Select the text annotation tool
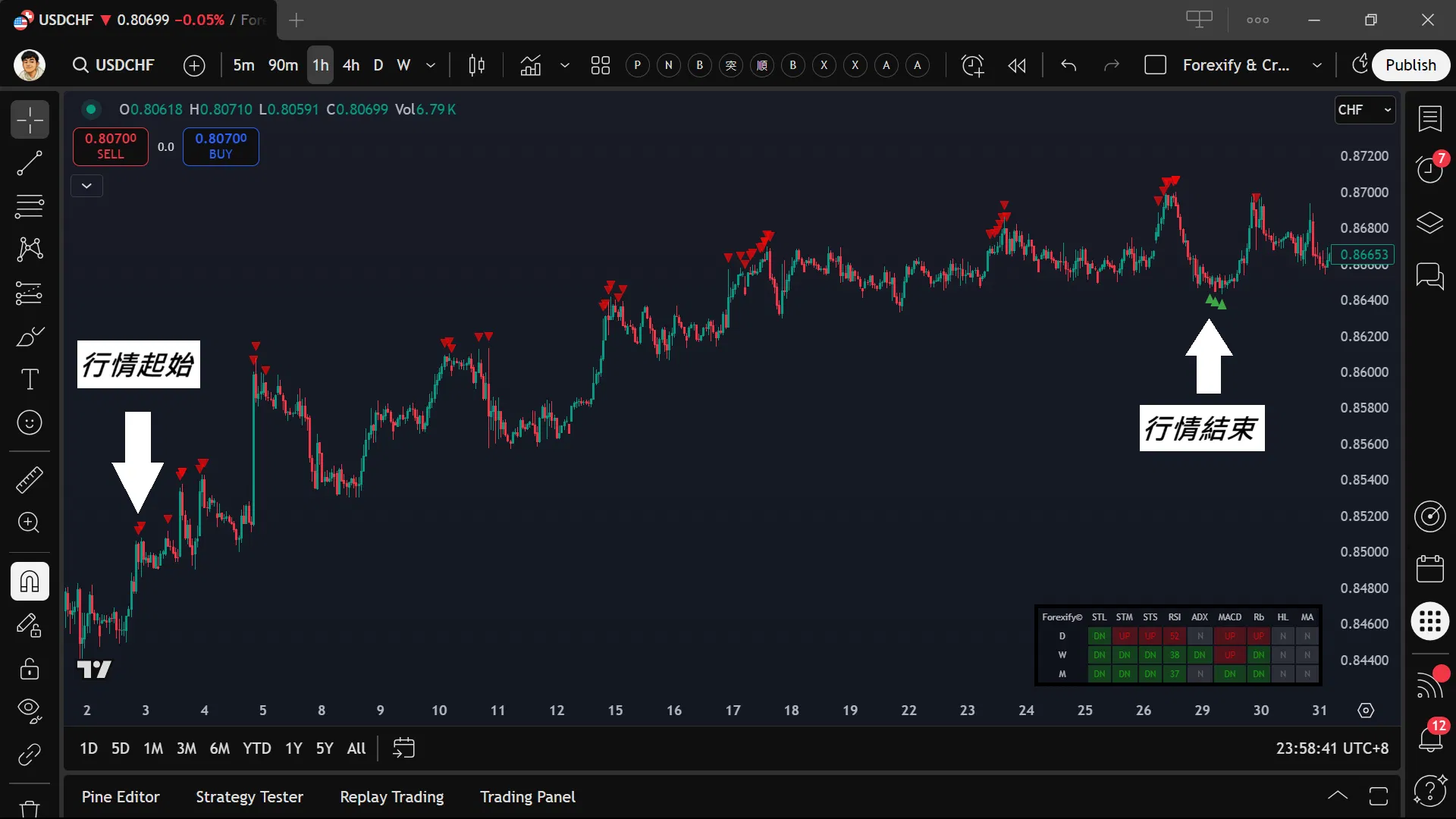Image resolution: width=1456 pixels, height=819 pixels. pyautogui.click(x=30, y=379)
